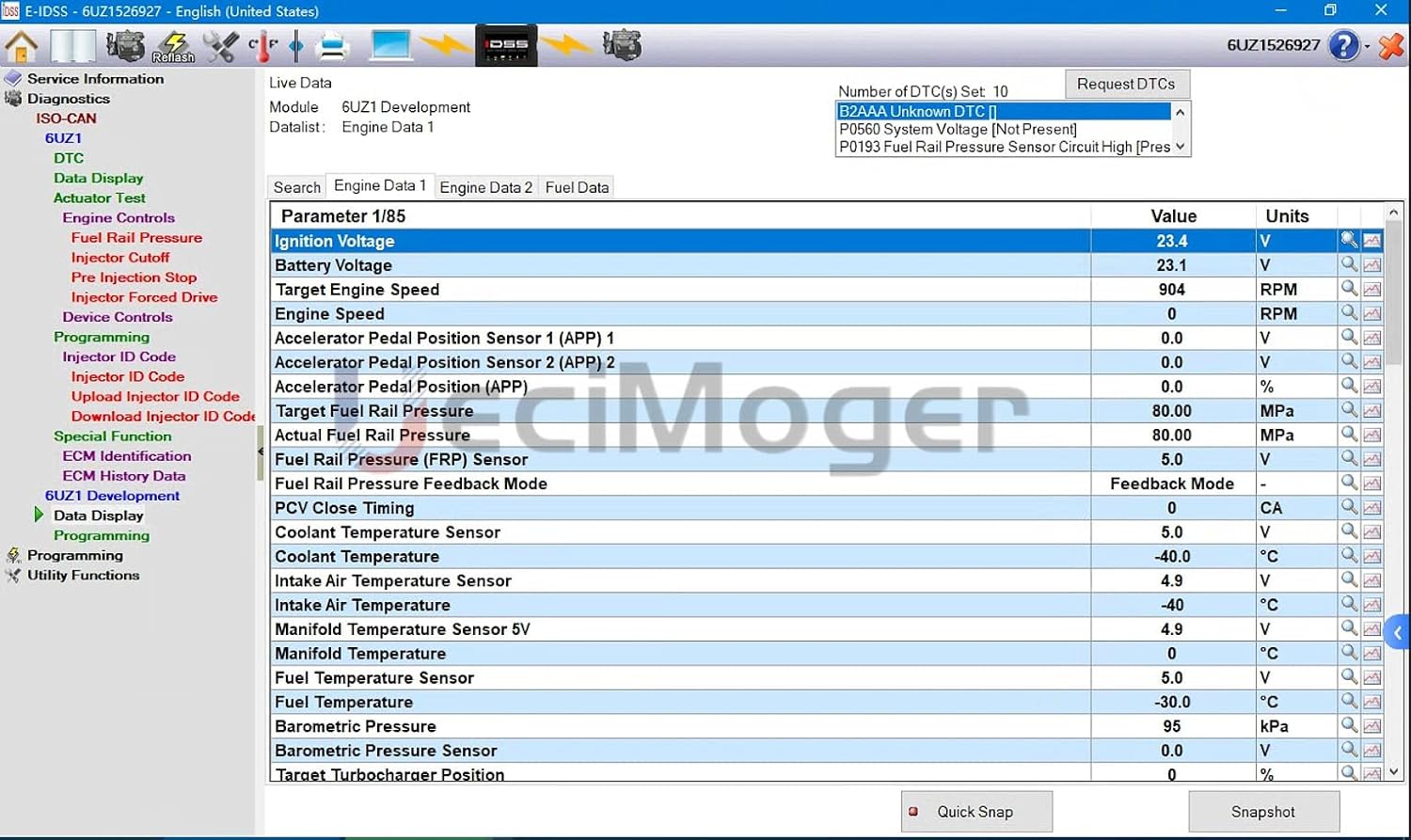Open Utility Functions in sidebar
The width and height of the screenshot is (1411, 840).
click(x=83, y=575)
